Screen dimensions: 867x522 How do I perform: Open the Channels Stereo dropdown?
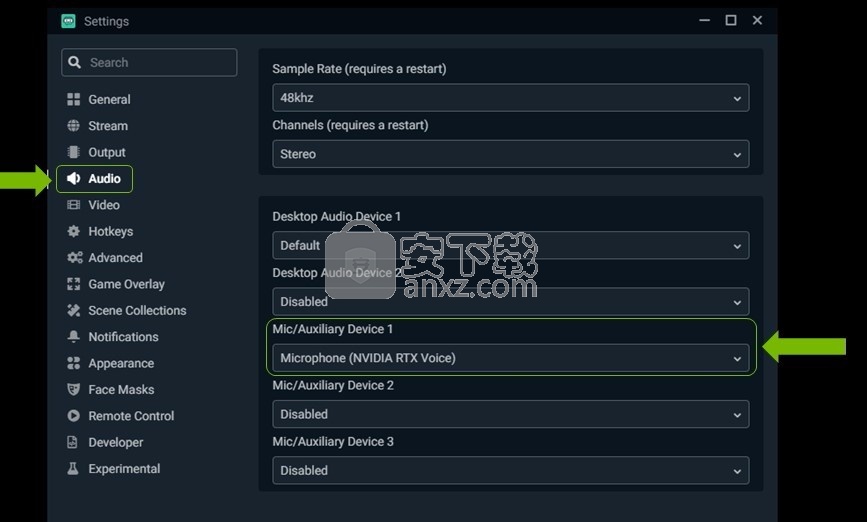pyautogui.click(x=511, y=154)
